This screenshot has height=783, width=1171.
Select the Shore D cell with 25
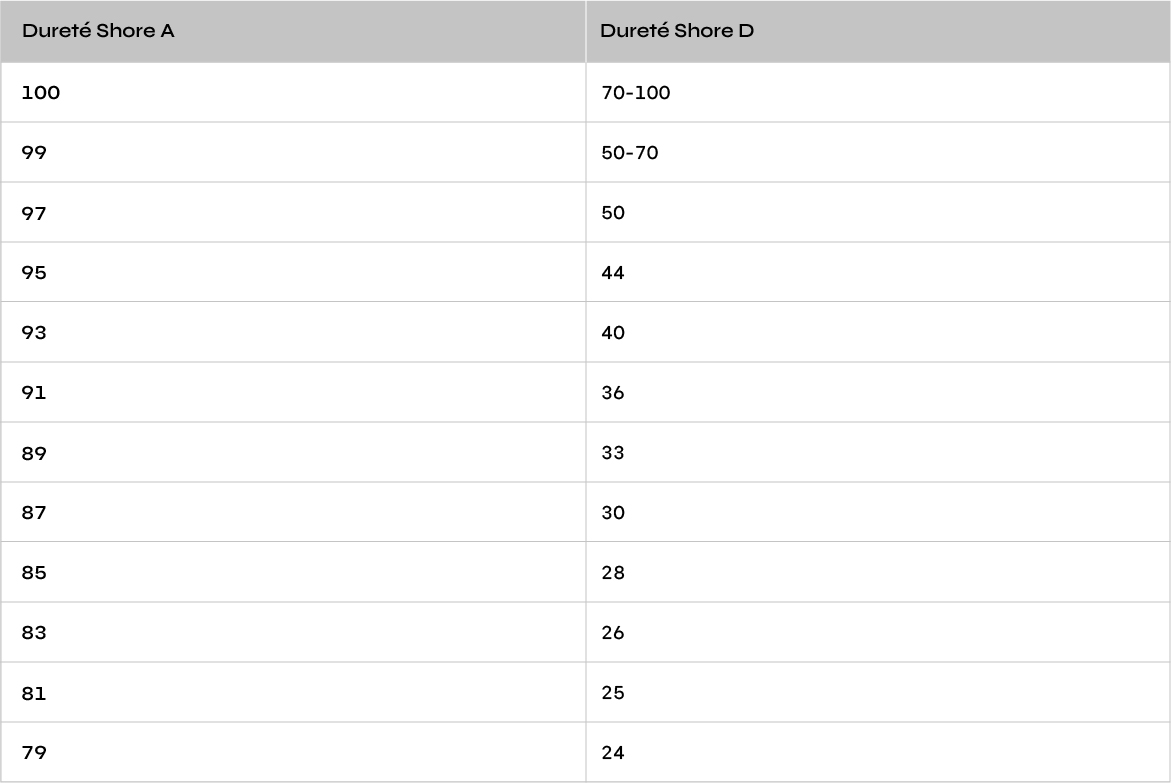[878, 692]
